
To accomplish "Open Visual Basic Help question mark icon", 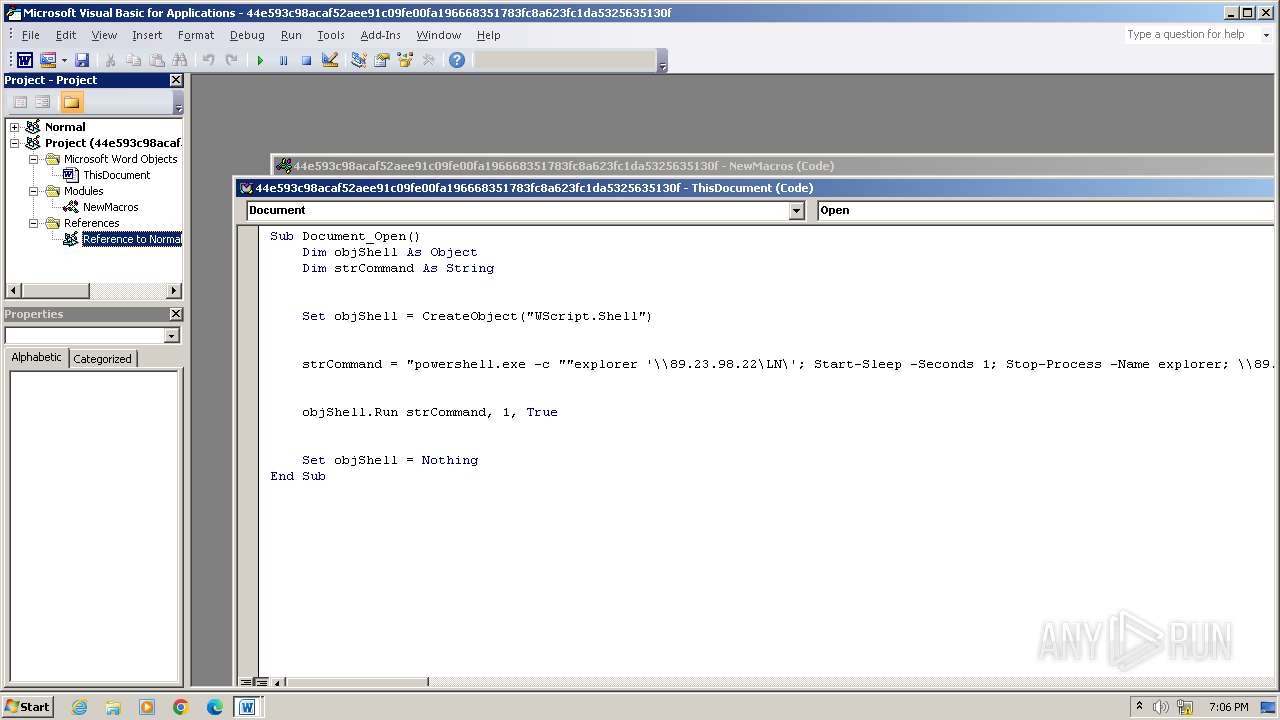I will [457, 60].
